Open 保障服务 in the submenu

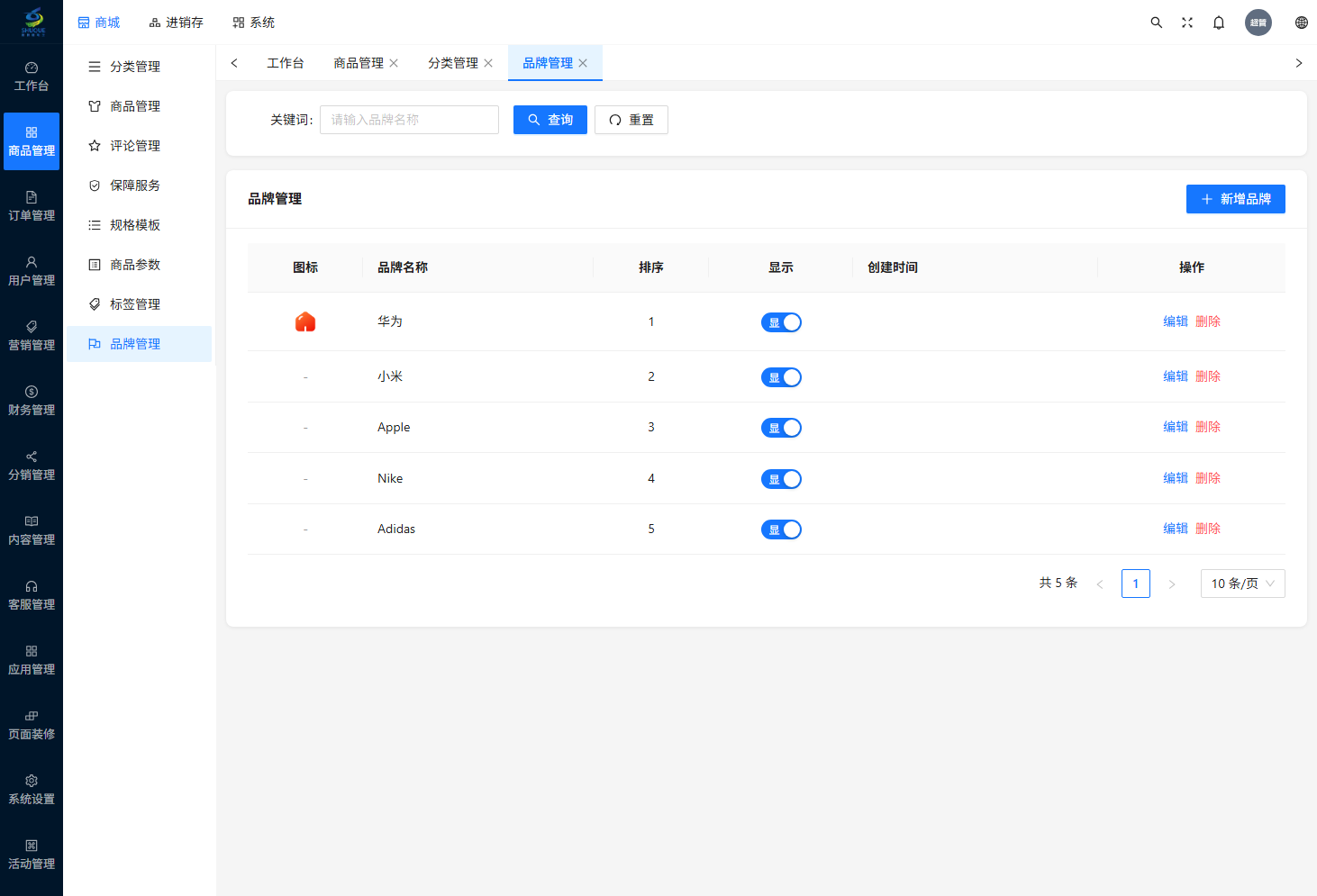click(139, 186)
